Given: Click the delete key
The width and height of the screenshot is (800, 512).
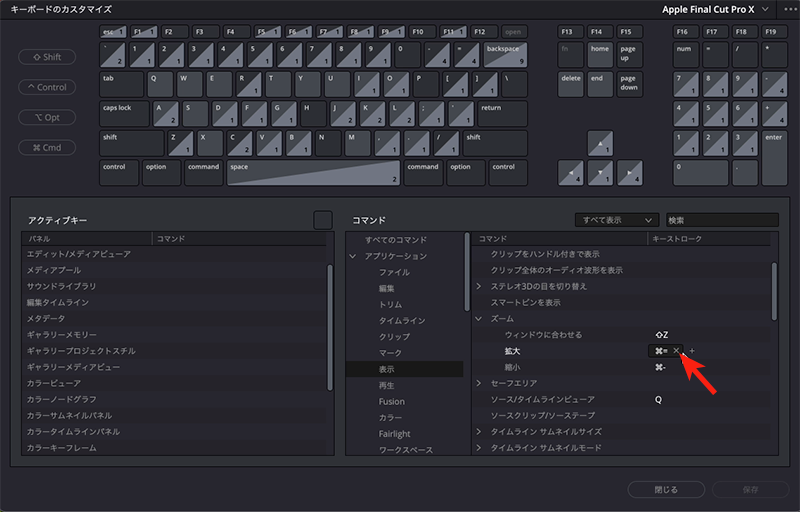Looking at the screenshot, I should 570,84.
